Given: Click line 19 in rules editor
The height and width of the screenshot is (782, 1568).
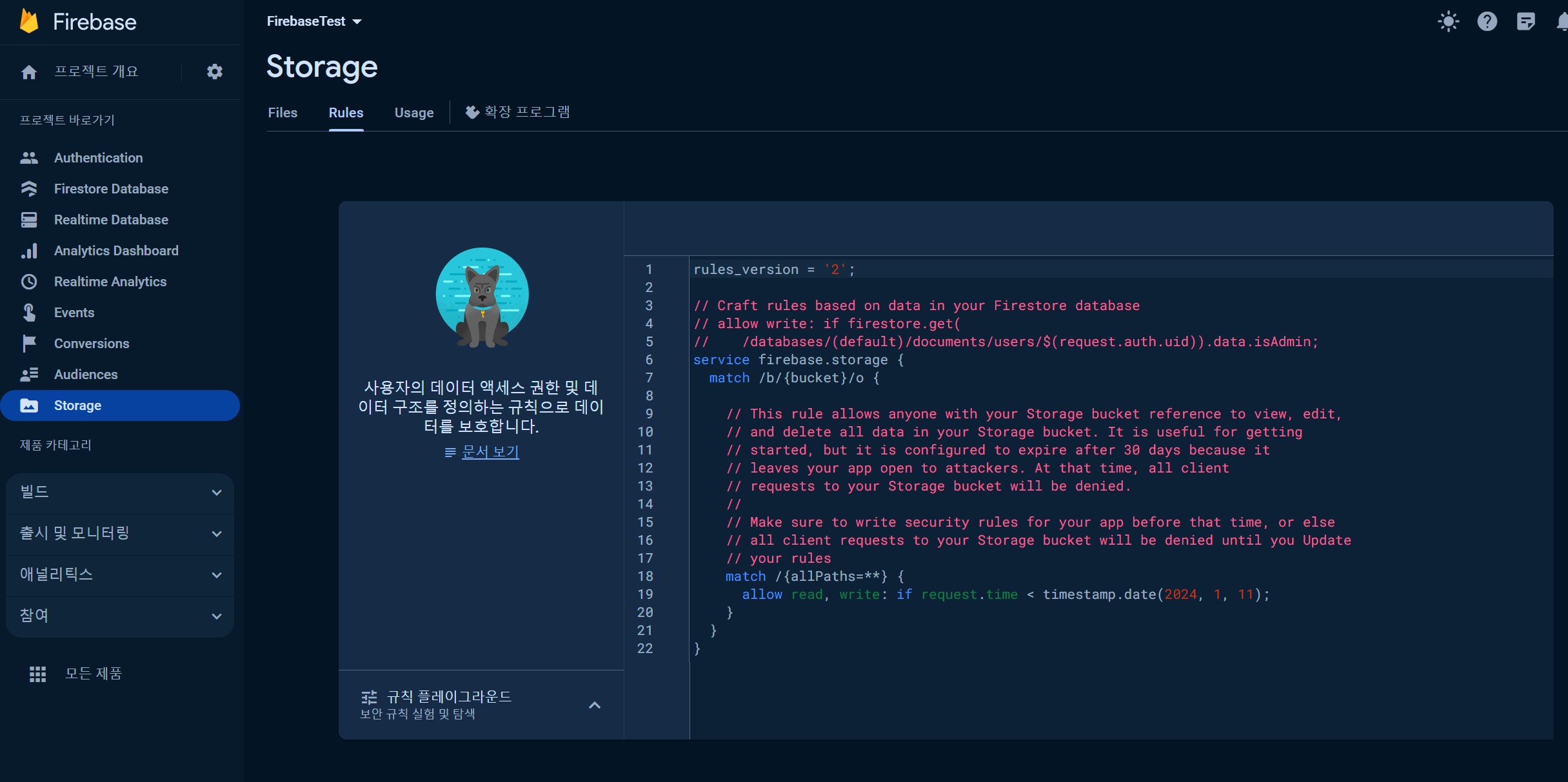Looking at the screenshot, I should pos(1005,594).
